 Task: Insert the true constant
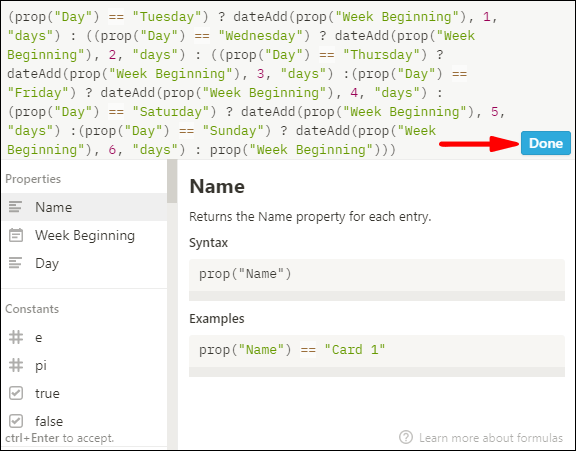pos(84,393)
